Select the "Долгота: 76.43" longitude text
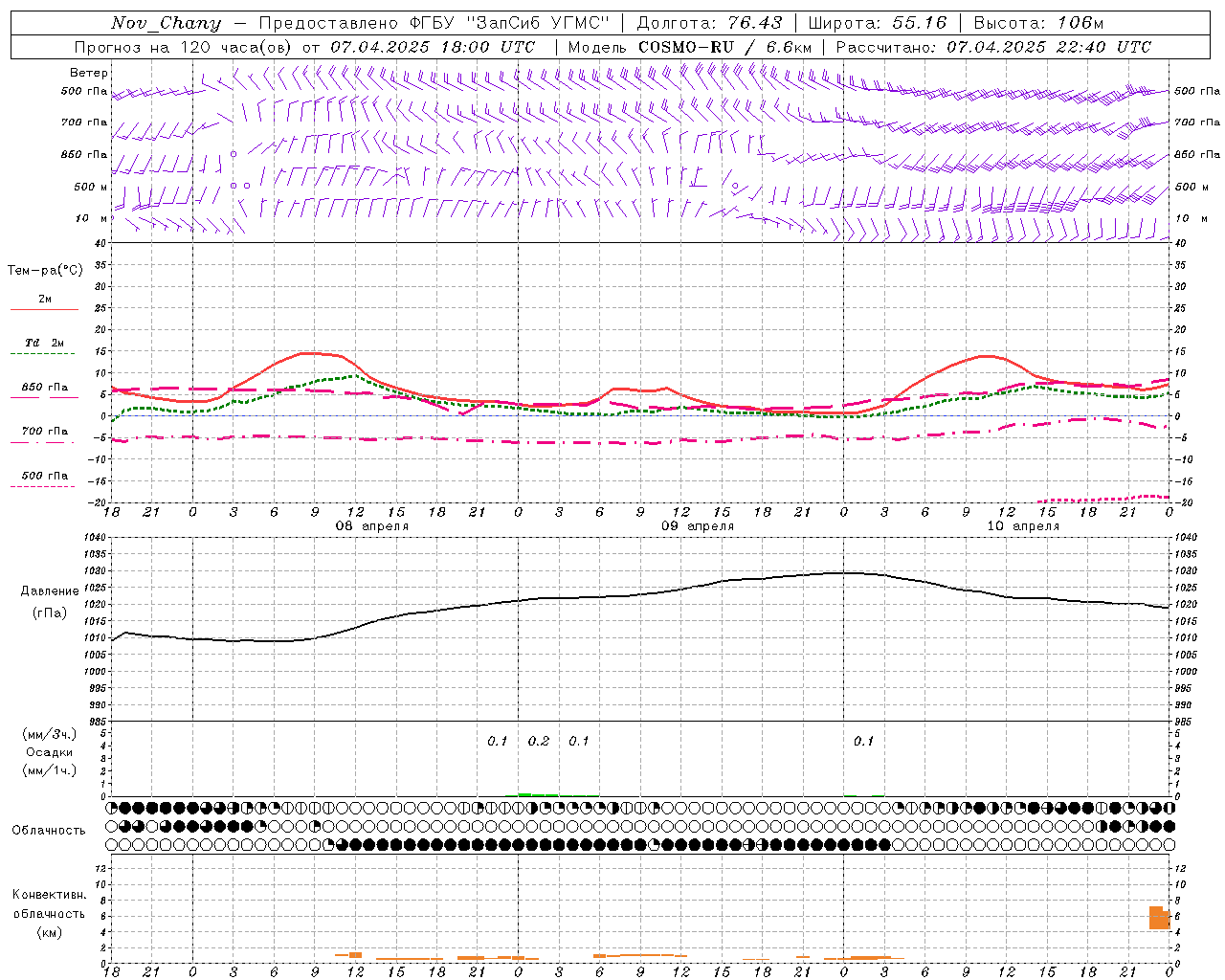The height and width of the screenshot is (980, 1225). 709,23
